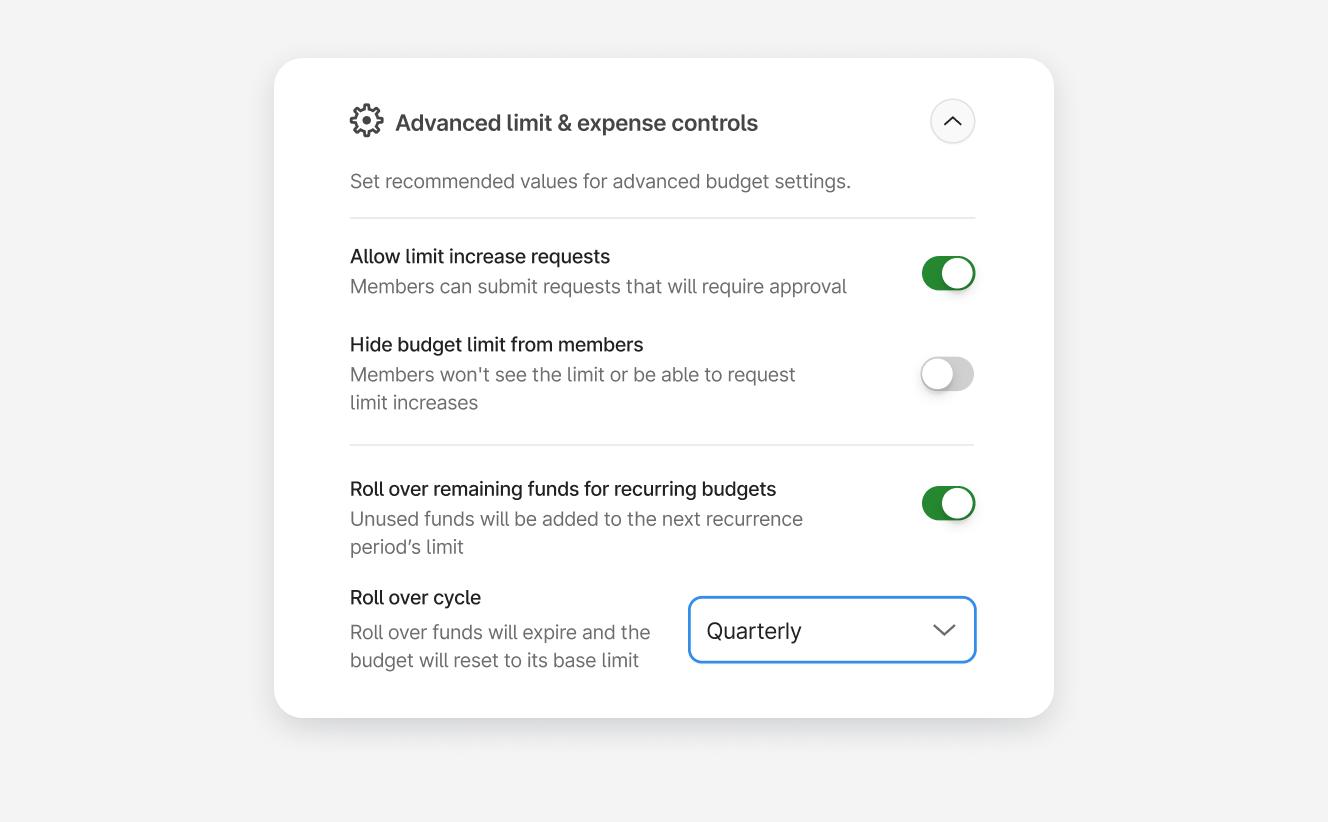
Task: Click the gear icon beside the Advanced heading
Action: tap(367, 121)
